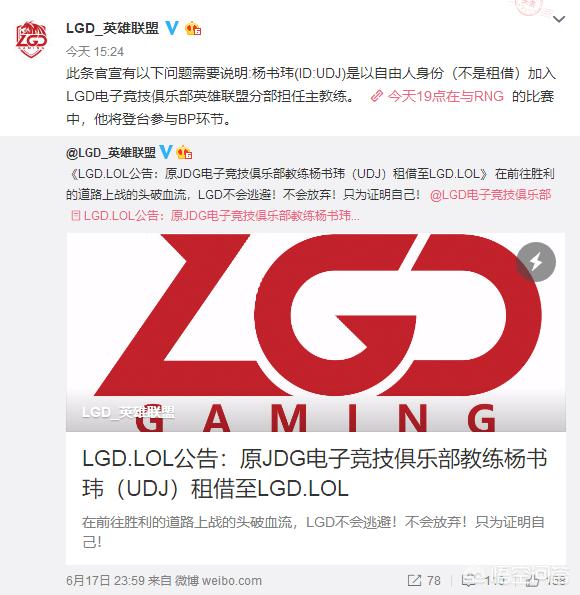Click the verified badge in the reposted post

click(x=165, y=152)
